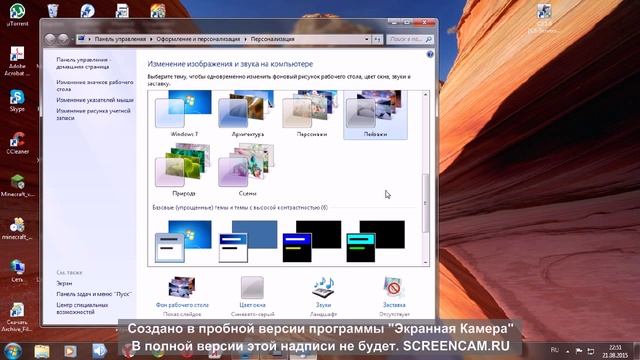Launch CCleaner from the desktop icon
The width and height of the screenshot is (640, 360).
(x=17, y=143)
